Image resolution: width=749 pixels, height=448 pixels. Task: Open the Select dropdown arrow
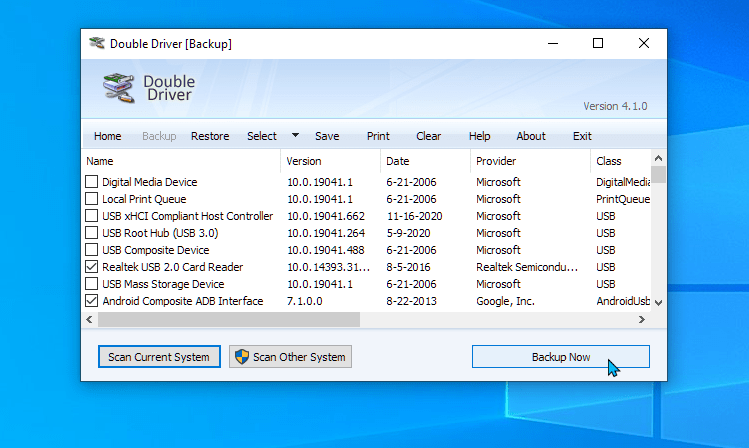coord(295,136)
